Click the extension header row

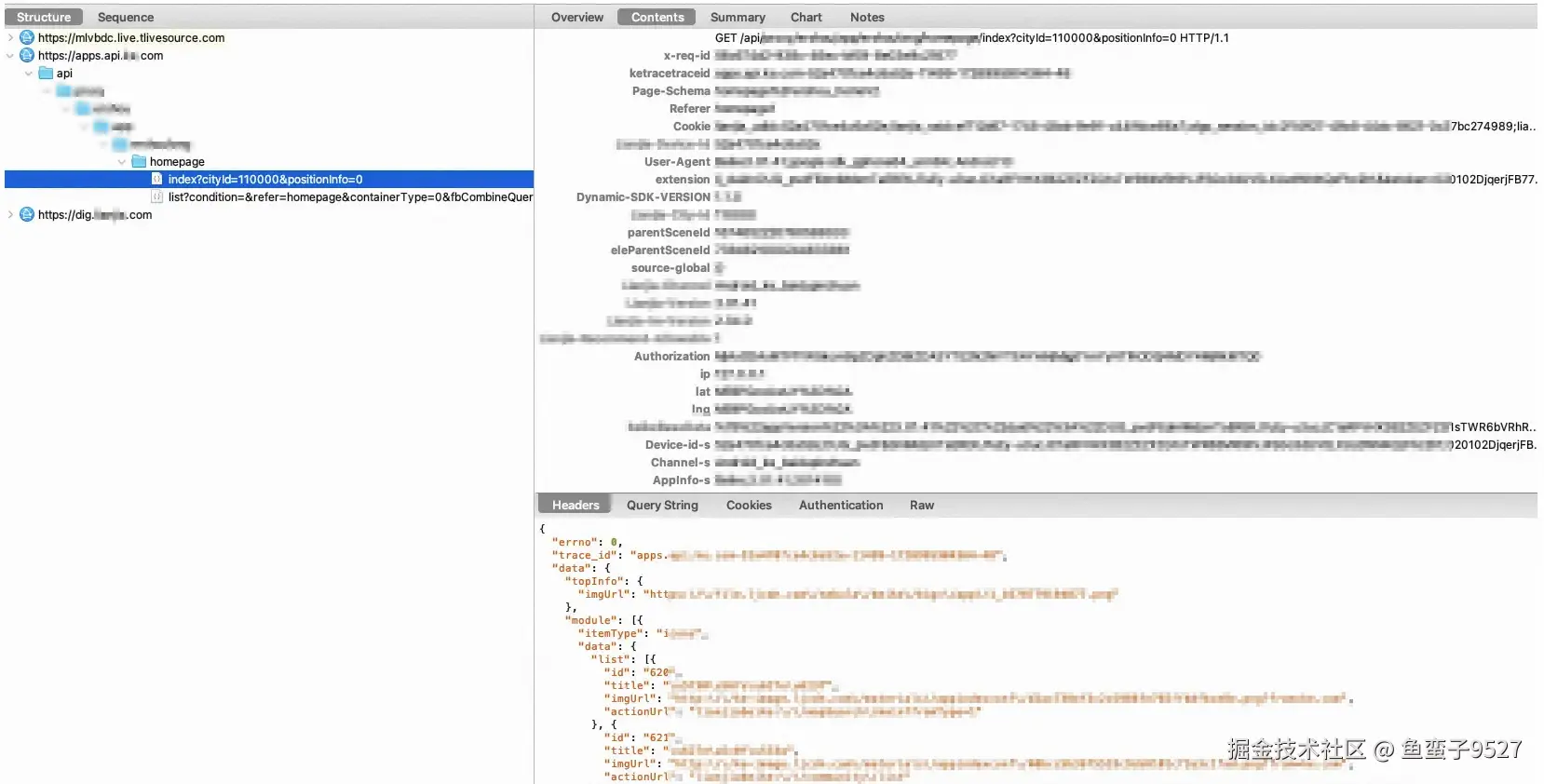pyautogui.click(x=1036, y=180)
